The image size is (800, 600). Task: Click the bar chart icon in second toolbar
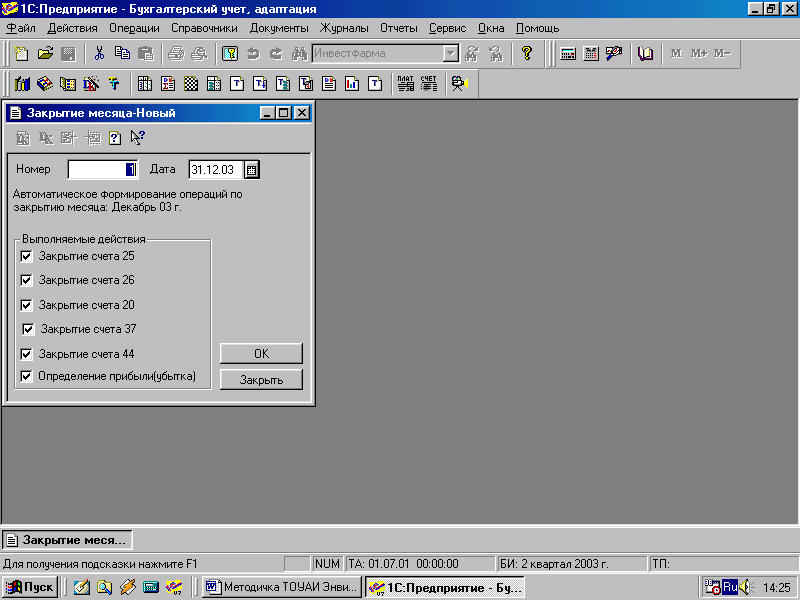[22, 83]
